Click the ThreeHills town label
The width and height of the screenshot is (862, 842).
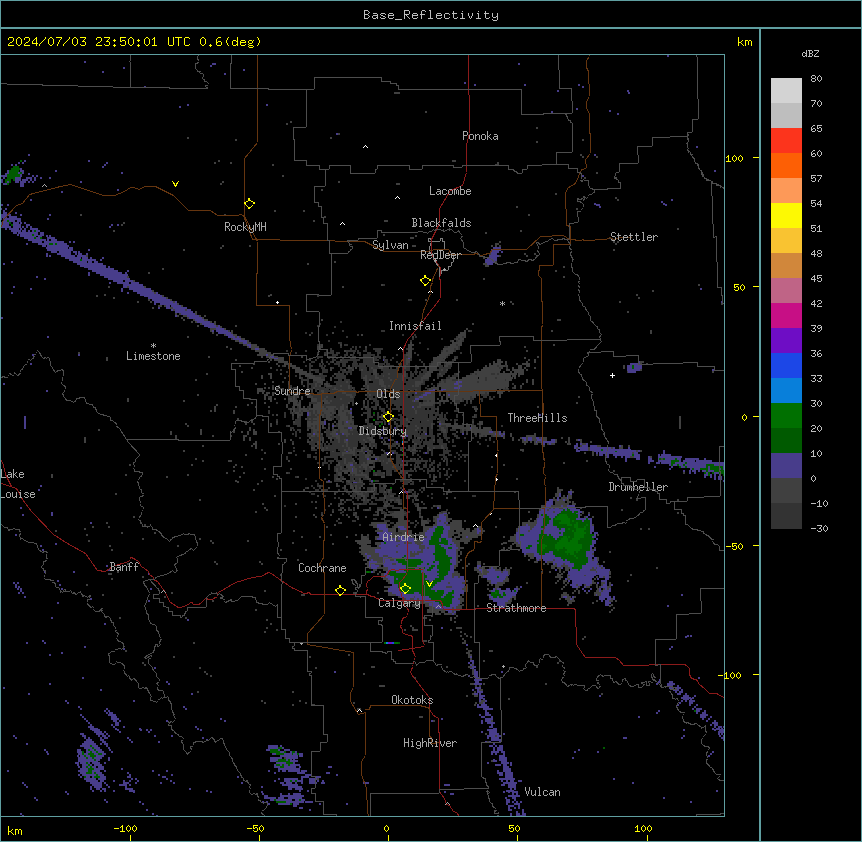tap(537, 418)
